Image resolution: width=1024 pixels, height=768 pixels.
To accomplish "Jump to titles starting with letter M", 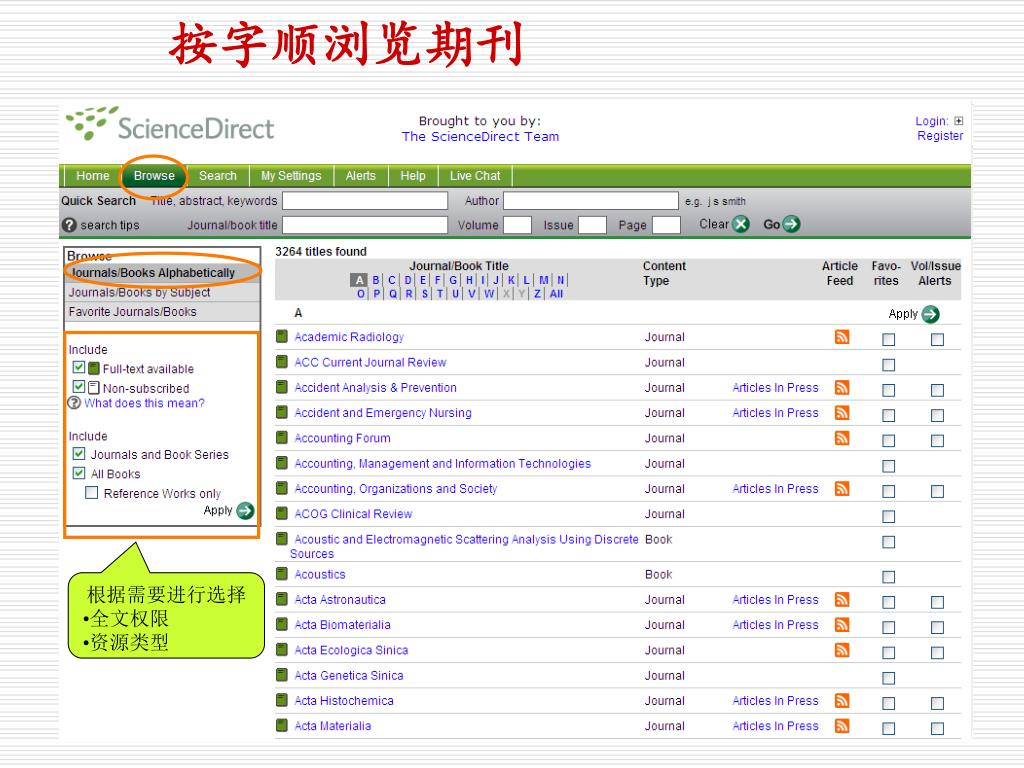I will point(543,280).
